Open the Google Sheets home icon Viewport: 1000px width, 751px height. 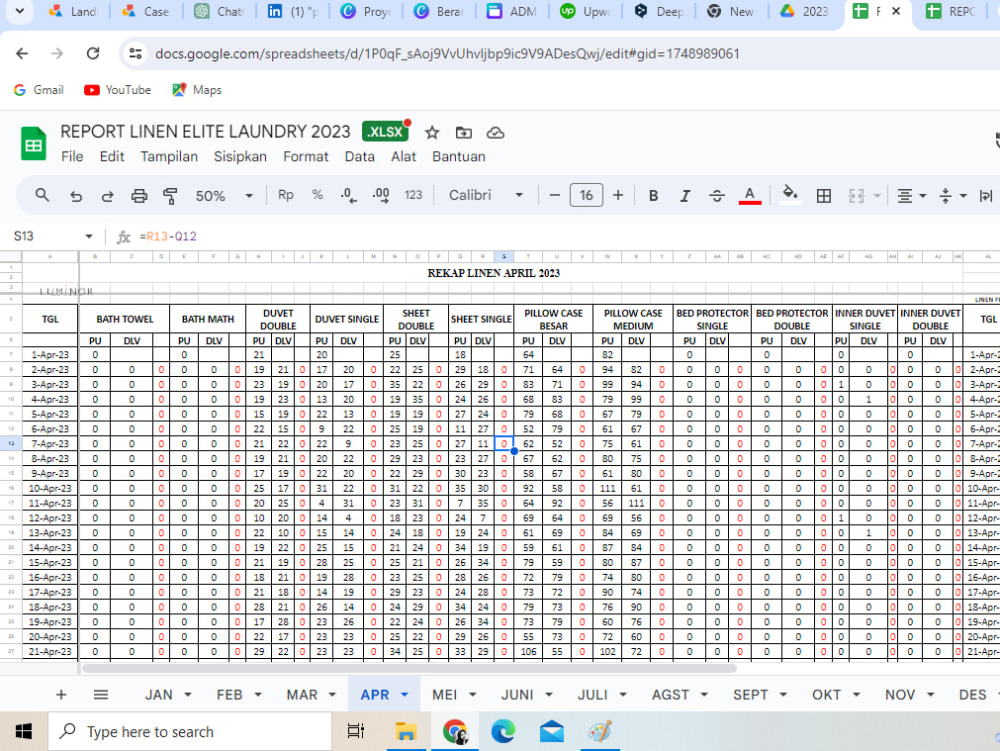coord(33,143)
